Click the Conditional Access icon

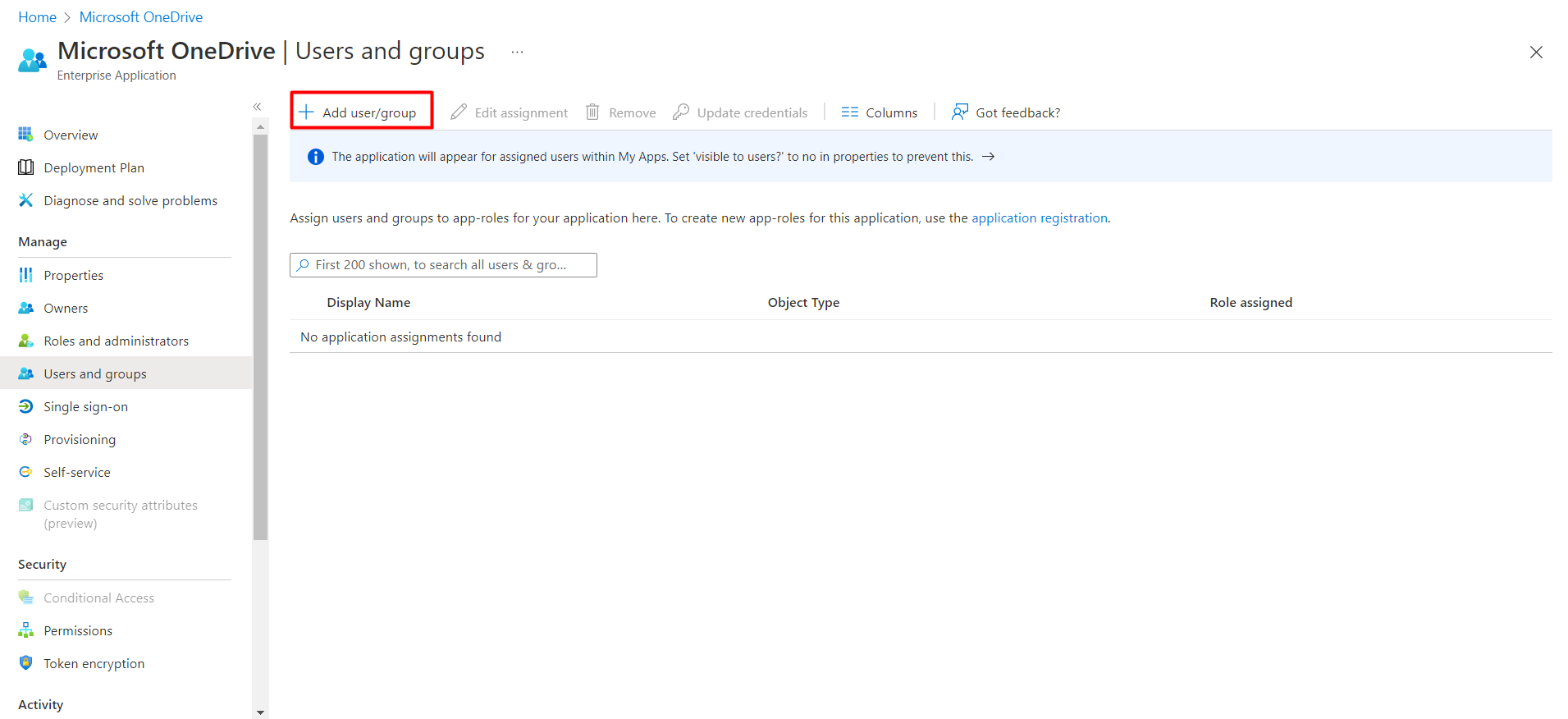click(25, 598)
